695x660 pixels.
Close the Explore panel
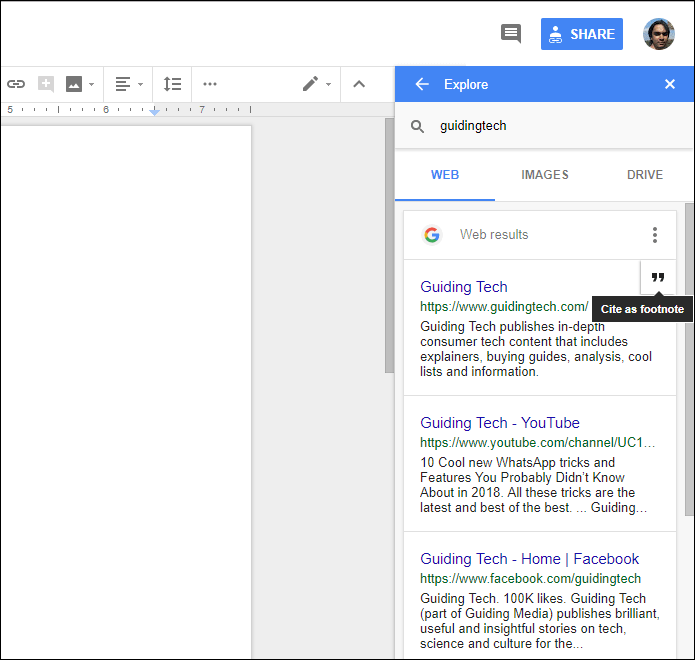pos(670,84)
